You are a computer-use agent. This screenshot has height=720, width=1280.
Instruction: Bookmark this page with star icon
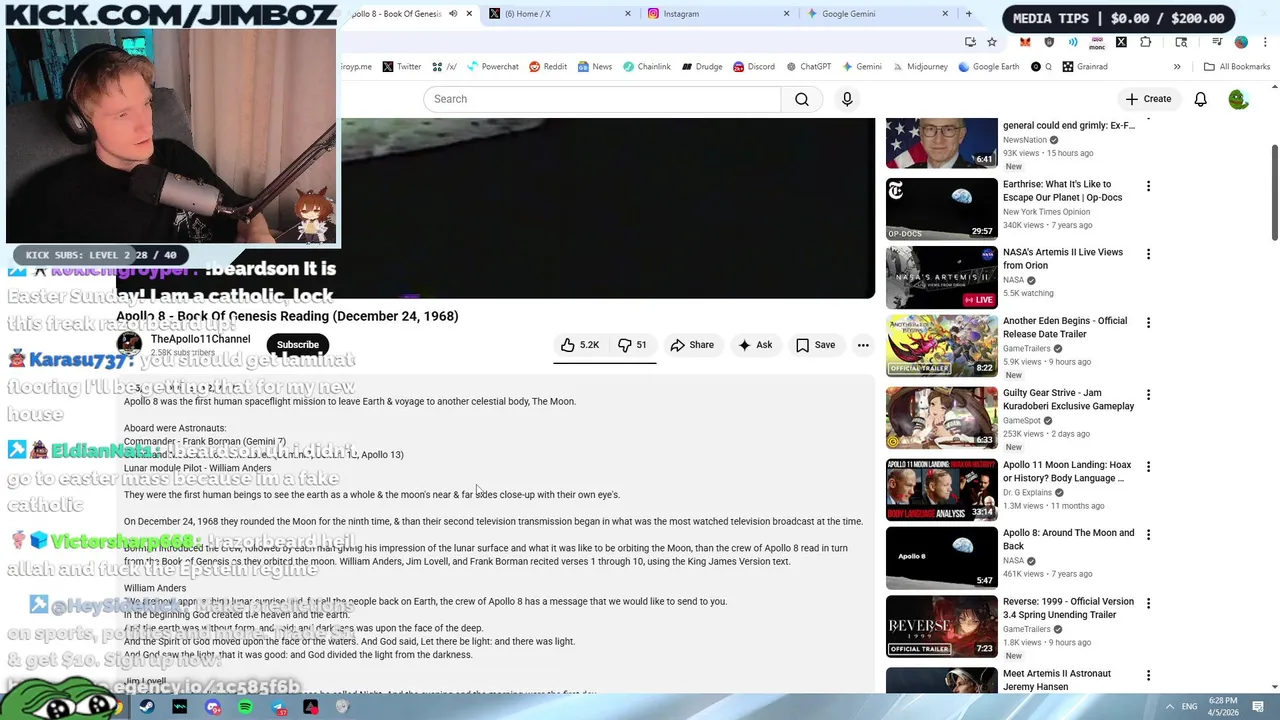[x=991, y=42]
